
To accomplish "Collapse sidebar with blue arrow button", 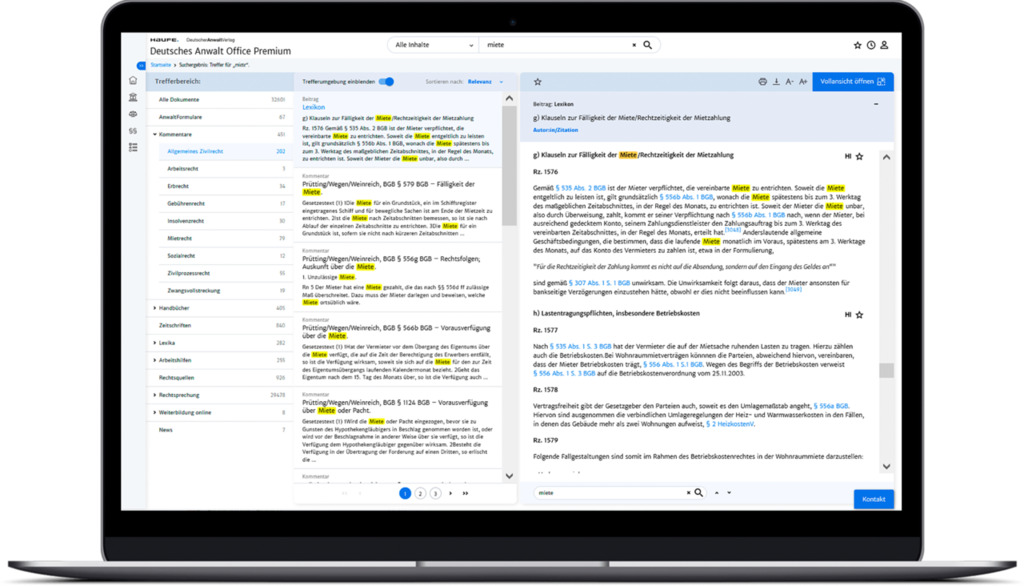I will click(141, 65).
